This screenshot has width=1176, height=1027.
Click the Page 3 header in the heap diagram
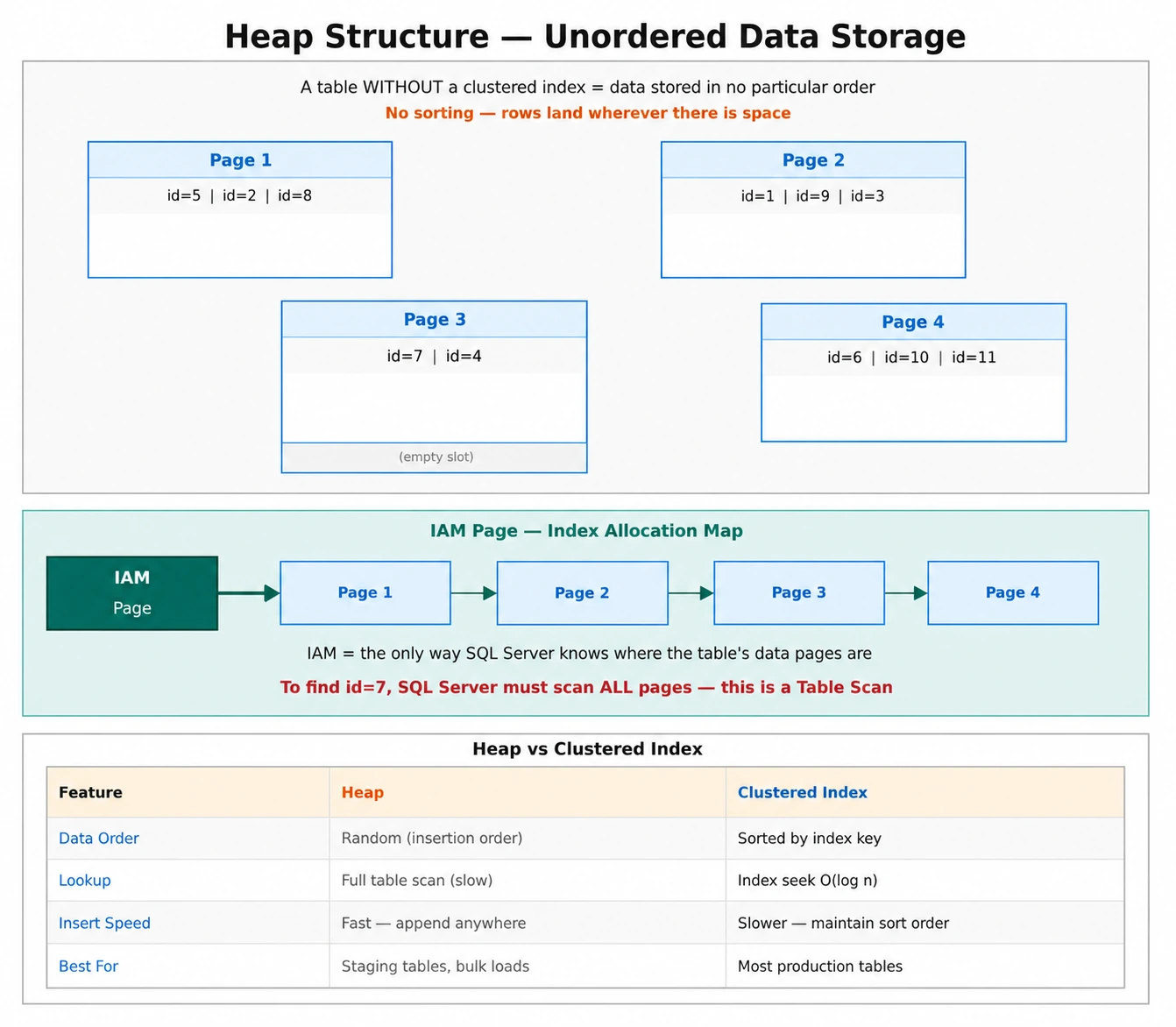coord(434,320)
